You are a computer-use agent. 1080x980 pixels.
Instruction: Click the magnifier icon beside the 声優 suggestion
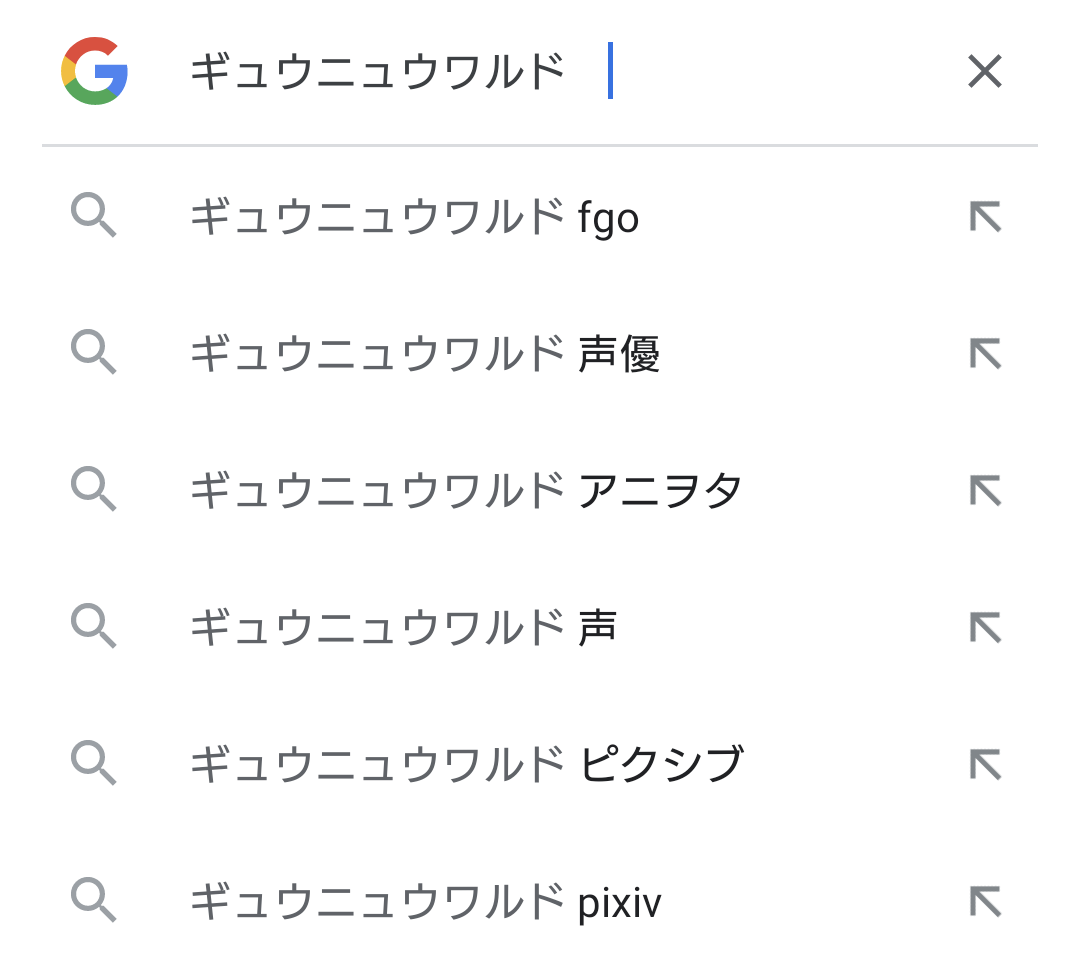94,354
